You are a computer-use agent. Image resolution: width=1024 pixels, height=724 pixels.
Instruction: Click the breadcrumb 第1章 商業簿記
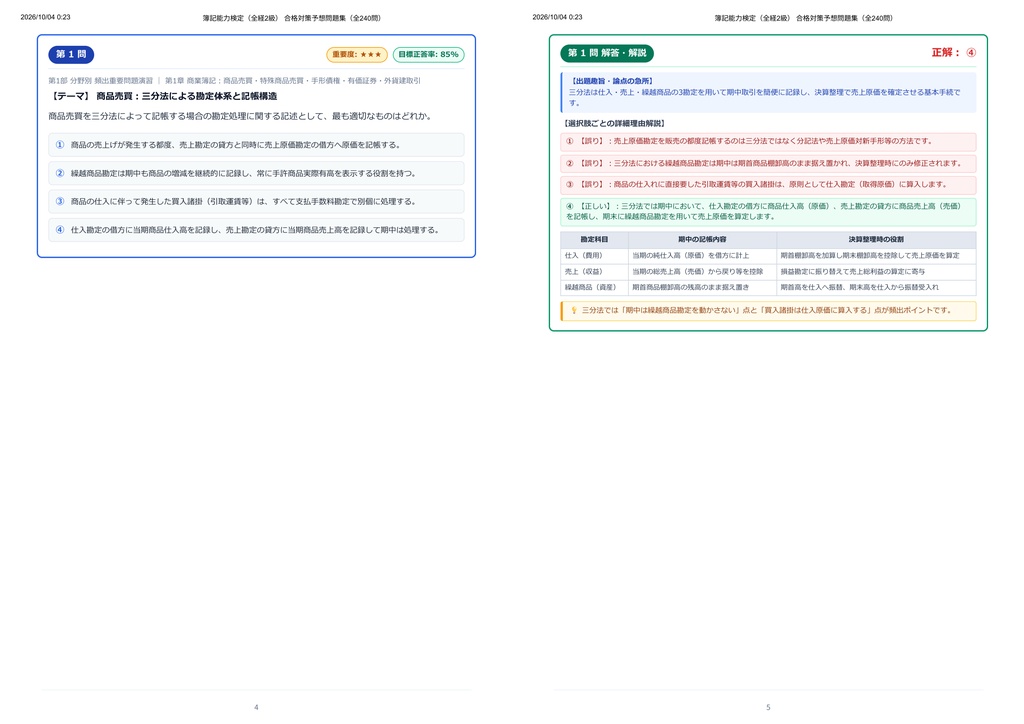(293, 81)
